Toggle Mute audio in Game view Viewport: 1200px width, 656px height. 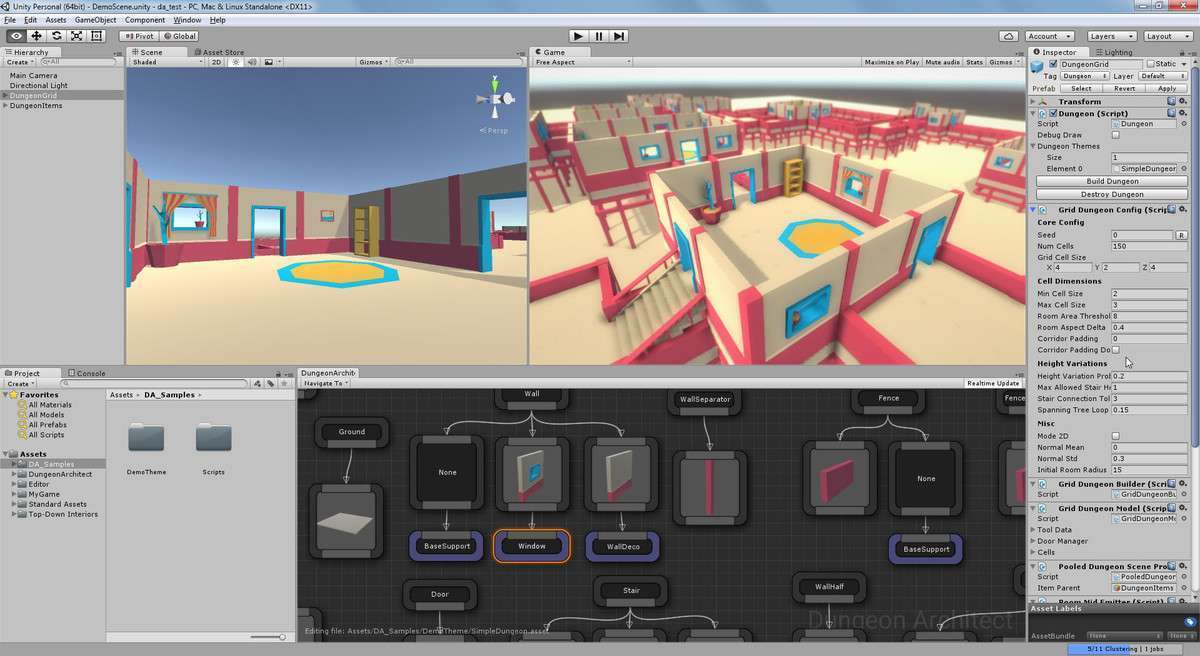[x=942, y=62]
